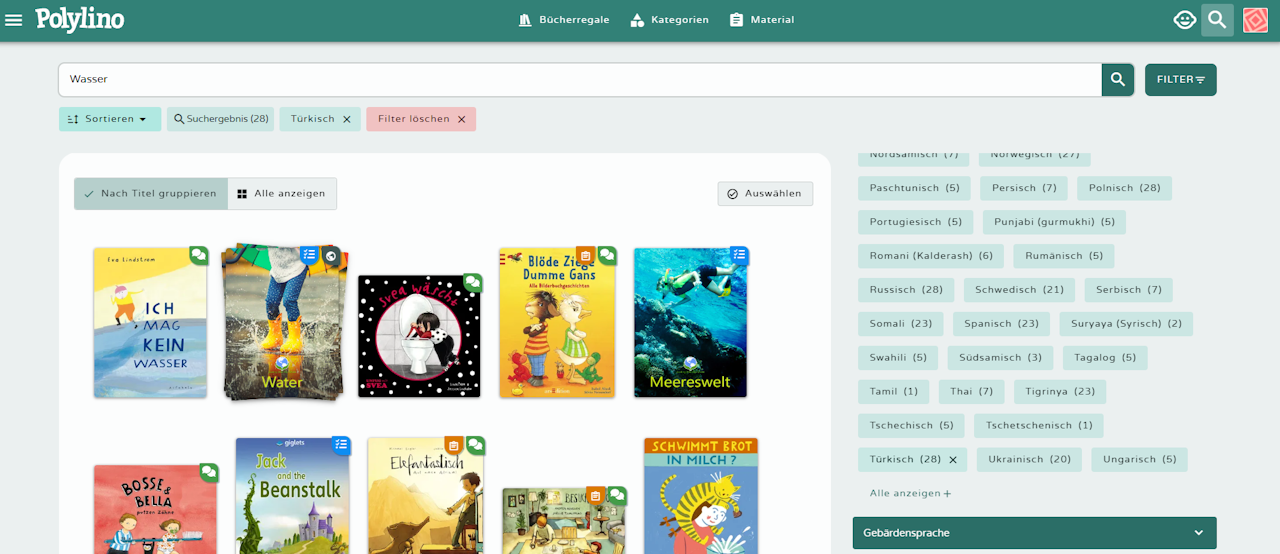Image resolution: width=1280 pixels, height=554 pixels.
Task: Click the quiz icon on Meereswelt cover
Action: (x=739, y=255)
